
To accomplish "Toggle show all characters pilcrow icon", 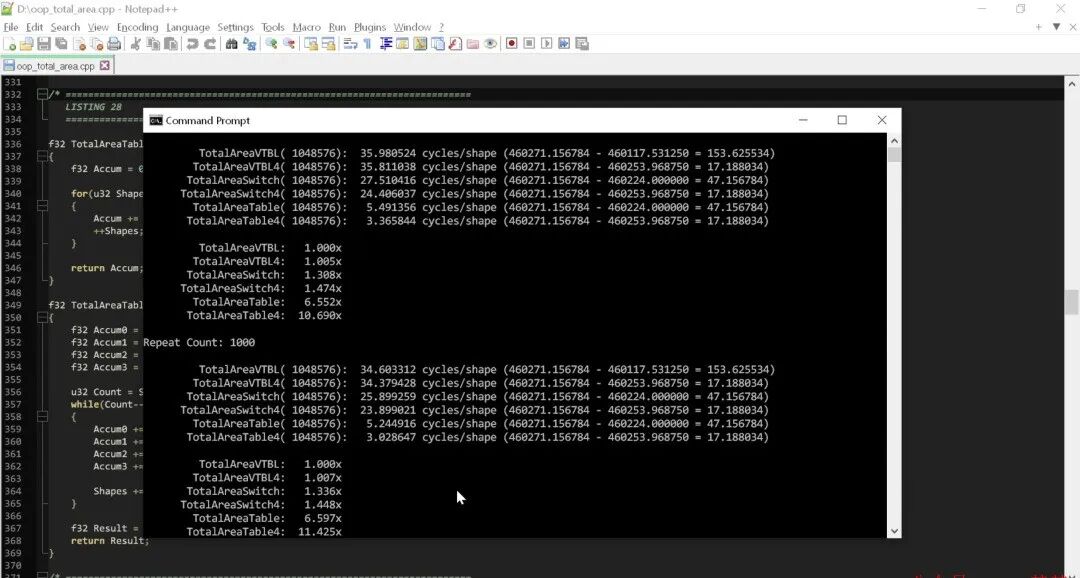I will (x=367, y=43).
